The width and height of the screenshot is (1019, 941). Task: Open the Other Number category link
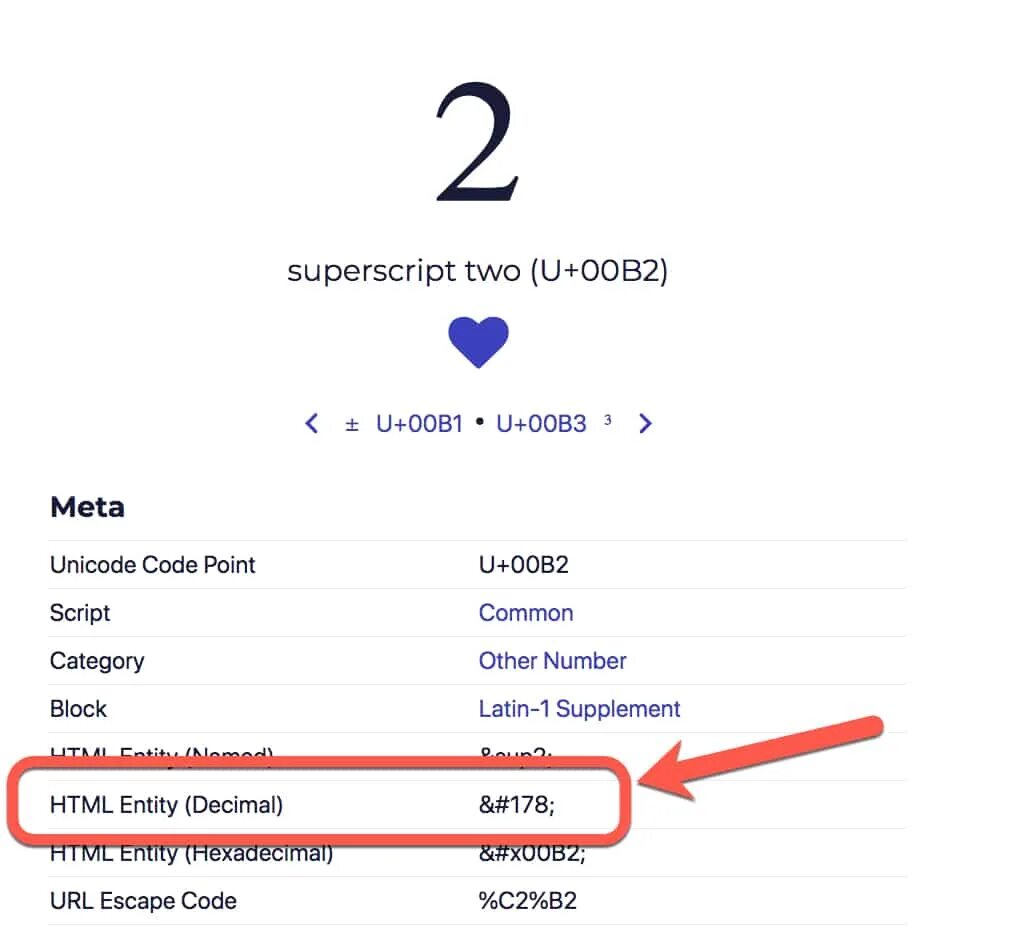[x=552, y=661]
